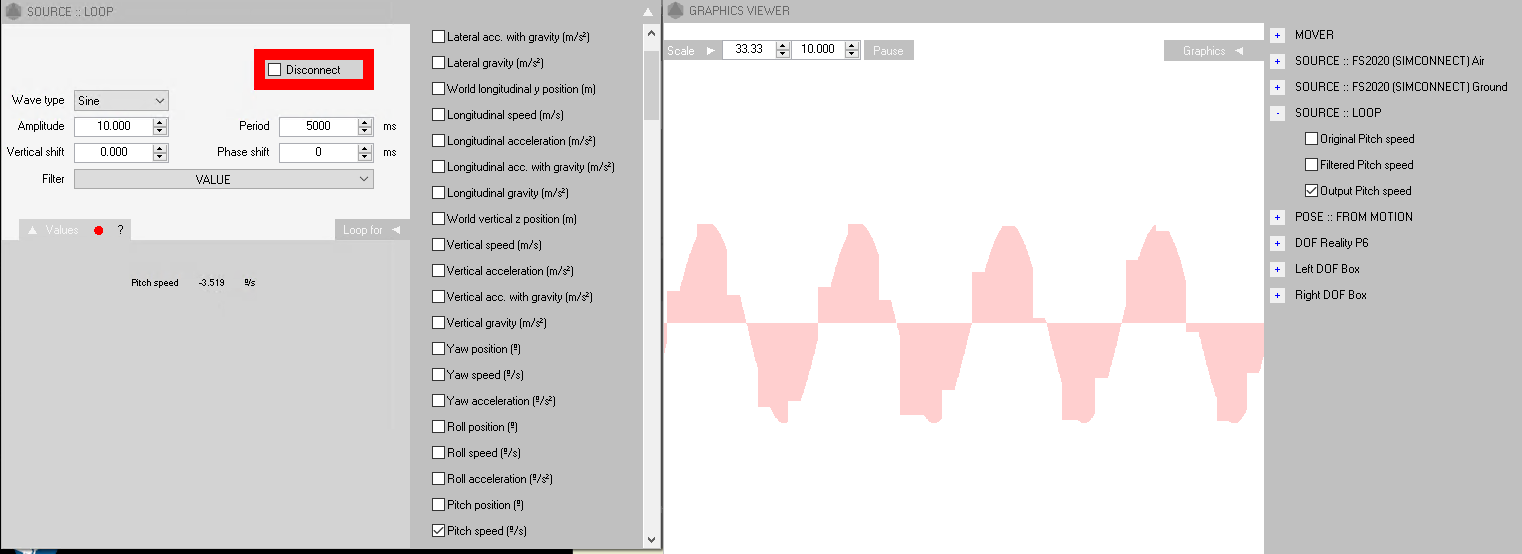Click the Scale label tab
Viewport: 1522px width, 554px height.
pyautogui.click(x=681, y=50)
